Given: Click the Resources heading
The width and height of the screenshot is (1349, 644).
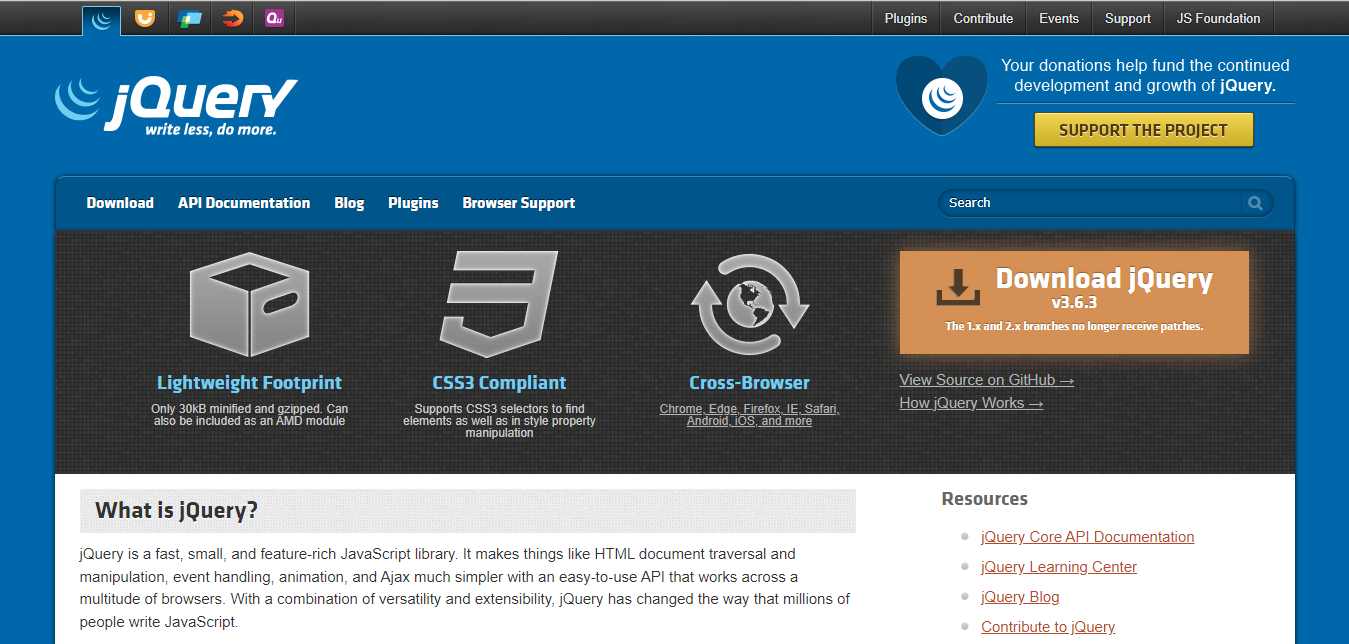Looking at the screenshot, I should tap(985, 499).
